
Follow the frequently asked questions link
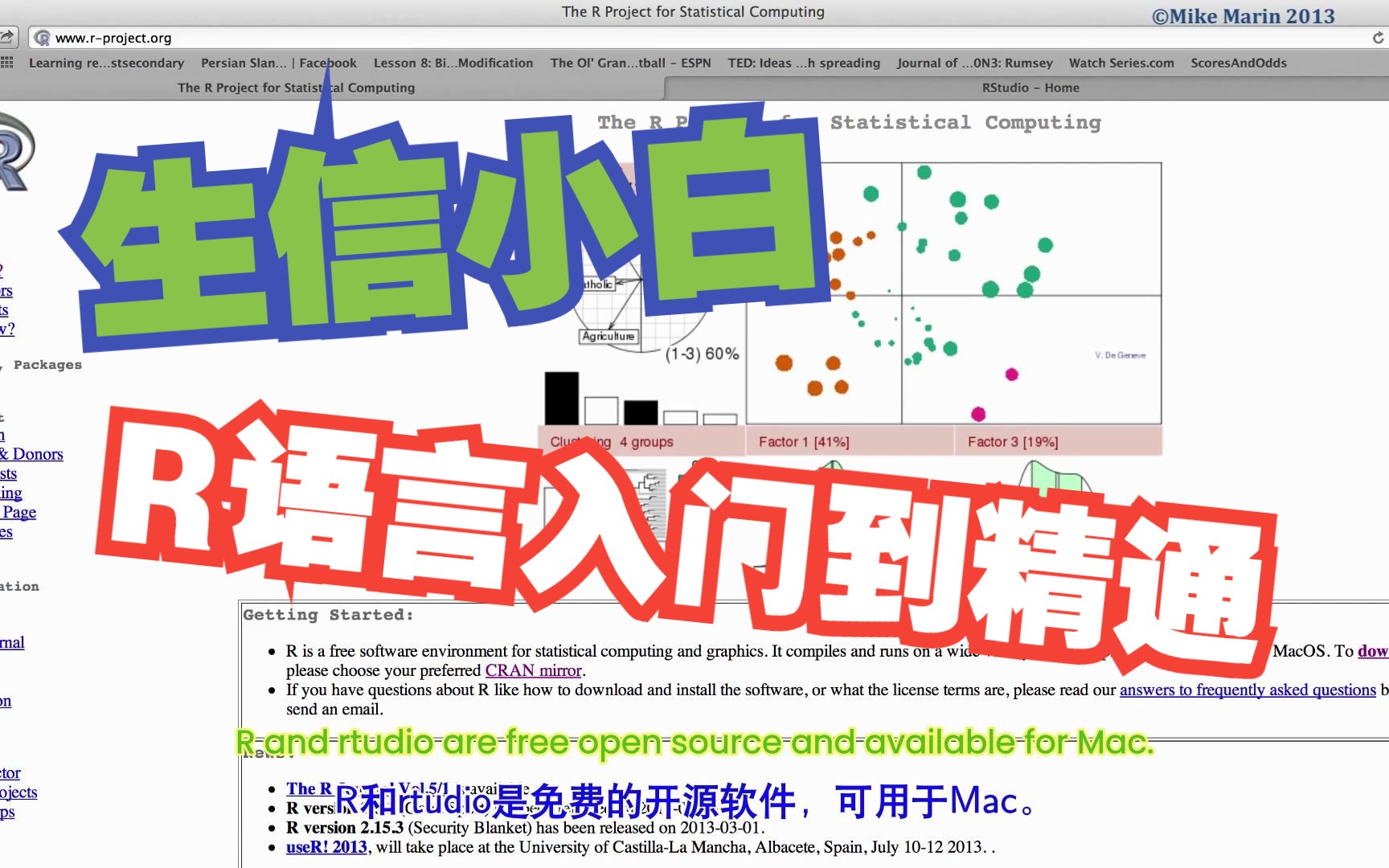click(1247, 690)
